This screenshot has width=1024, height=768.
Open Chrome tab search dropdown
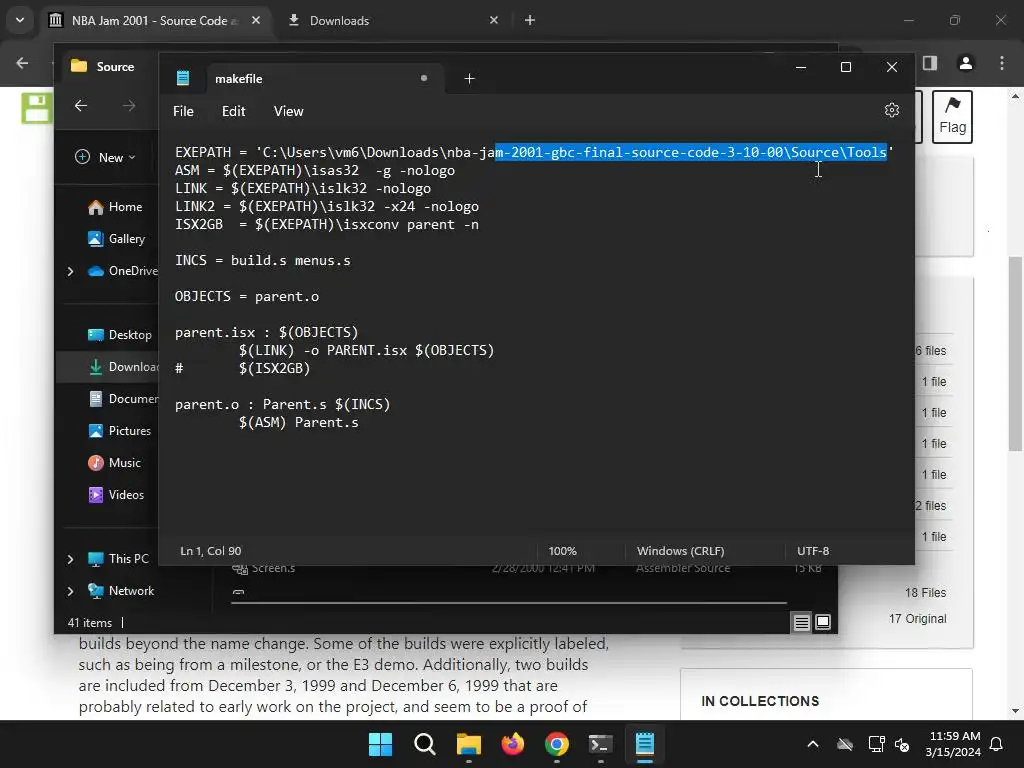click(x=20, y=20)
